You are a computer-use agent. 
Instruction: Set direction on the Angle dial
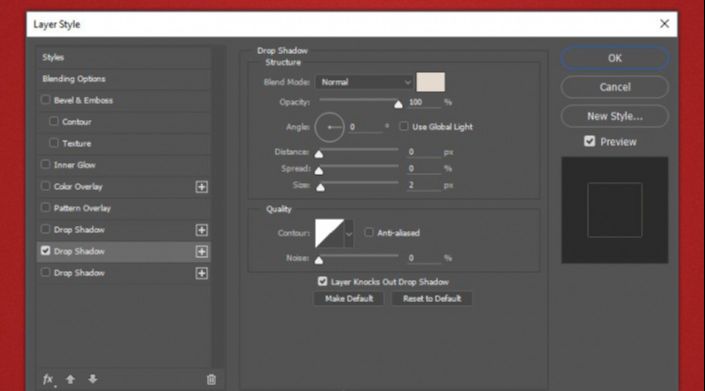pos(330,127)
